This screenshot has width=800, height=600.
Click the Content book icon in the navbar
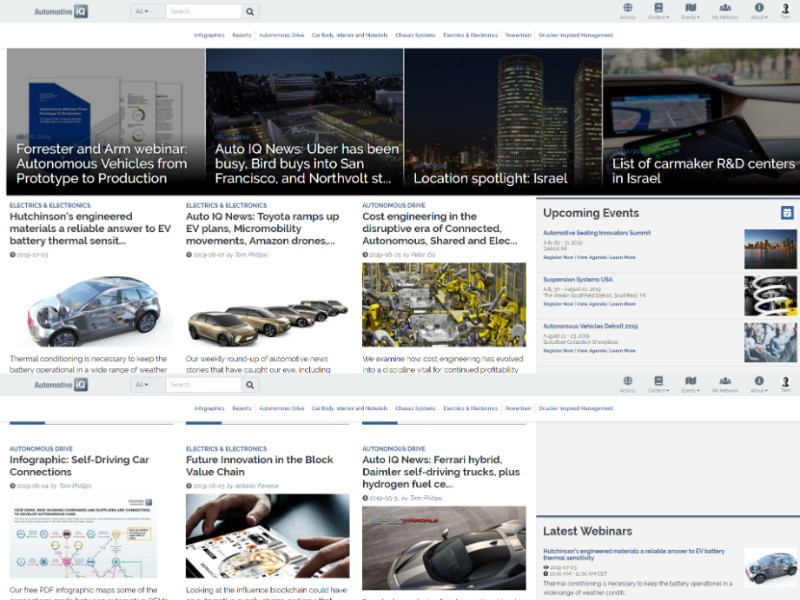point(659,10)
